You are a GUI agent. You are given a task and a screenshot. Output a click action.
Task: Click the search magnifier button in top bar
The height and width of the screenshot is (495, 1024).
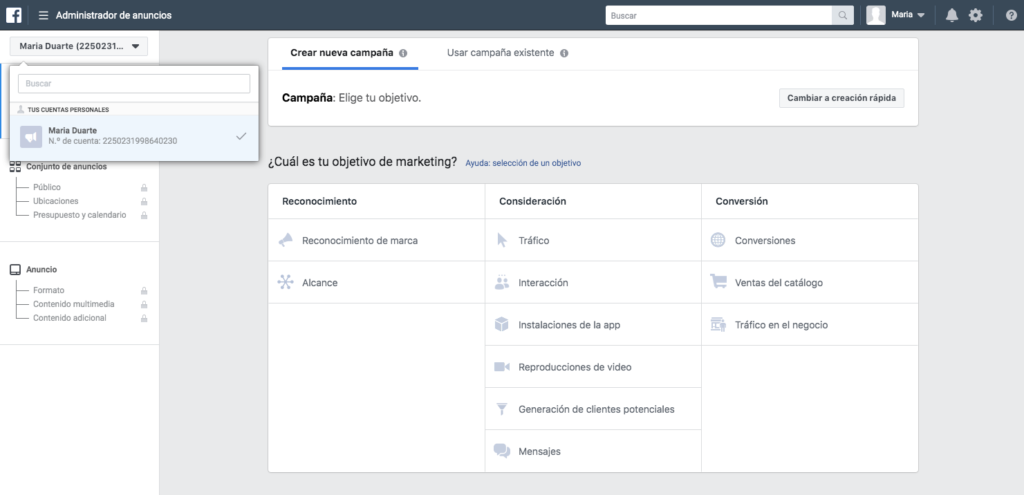tap(842, 15)
